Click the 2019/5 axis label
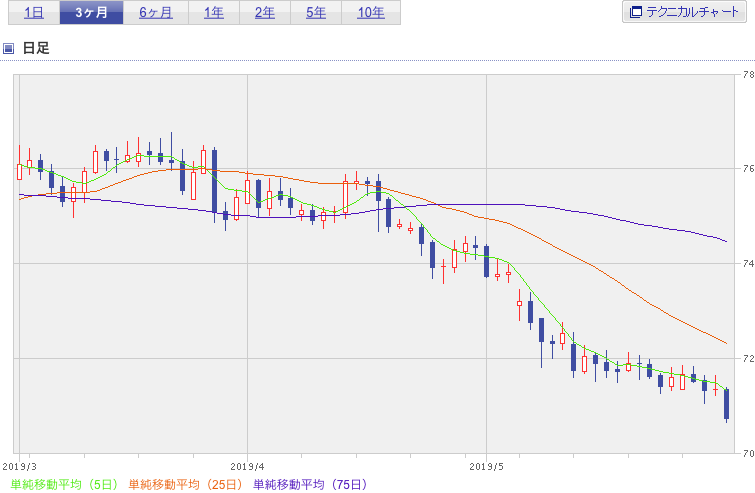This screenshot has width=755, height=493. [486, 466]
